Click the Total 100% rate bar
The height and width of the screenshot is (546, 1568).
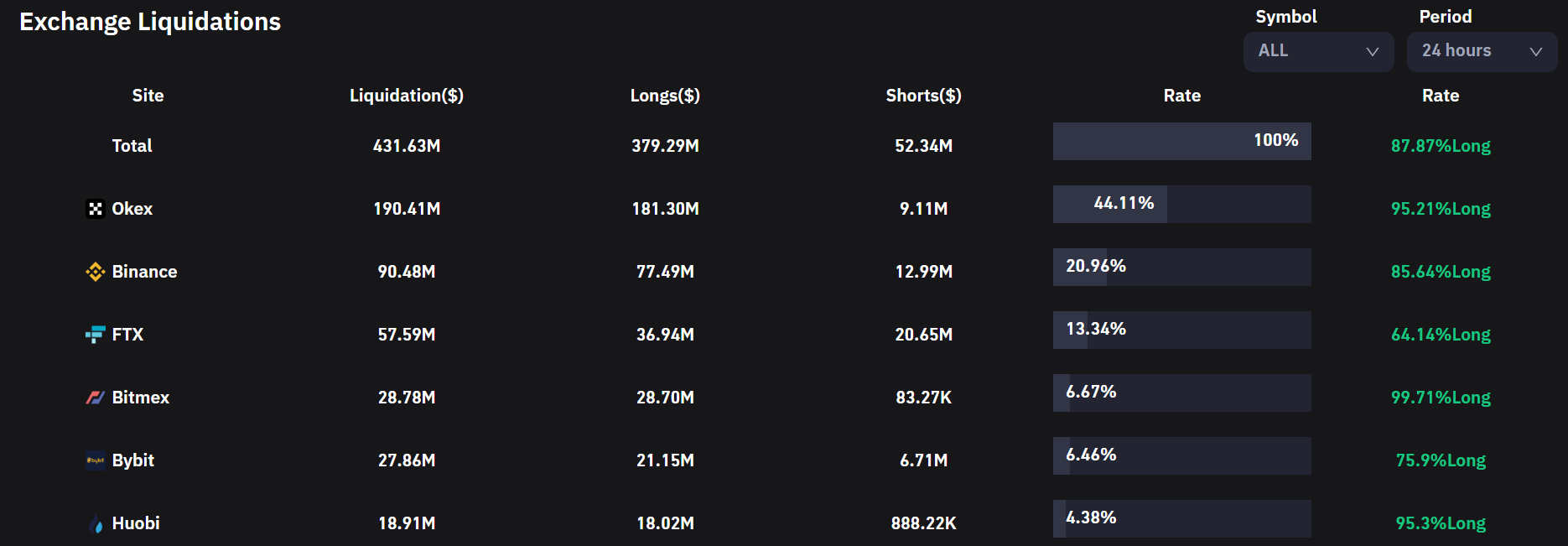coord(1181,141)
